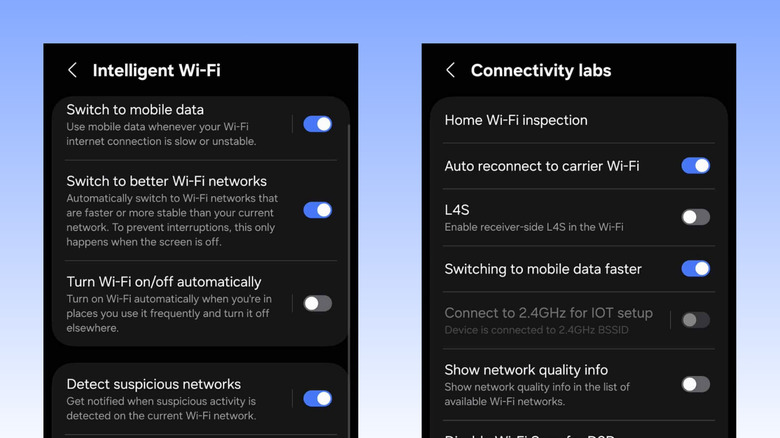780x438 pixels.
Task: Go back from Connectivity labs screen
Action: click(450, 70)
